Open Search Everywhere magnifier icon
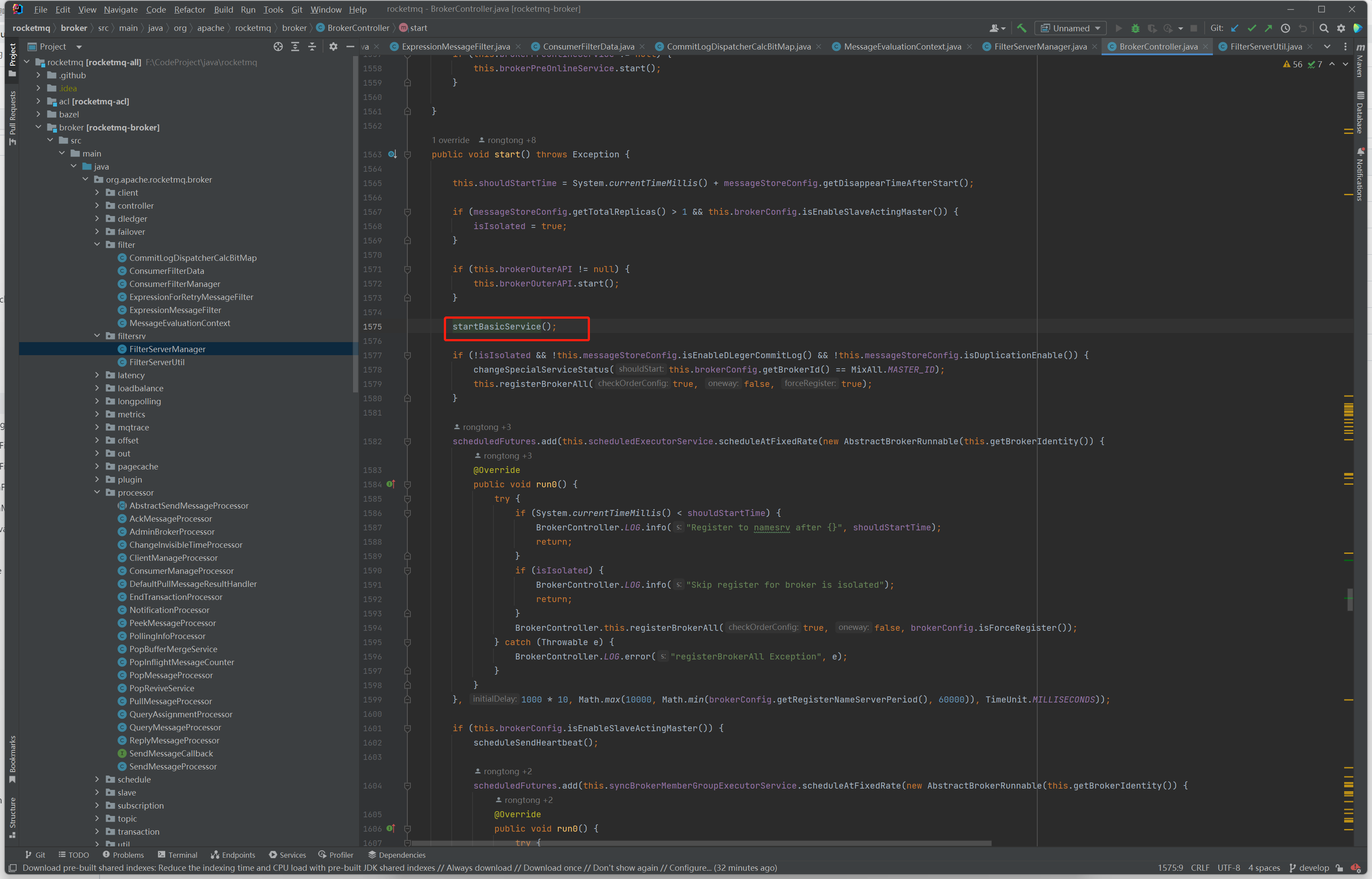 [1324, 28]
